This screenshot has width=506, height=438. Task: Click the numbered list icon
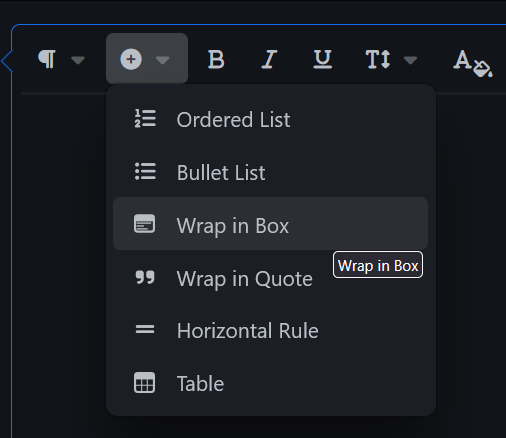click(x=145, y=119)
